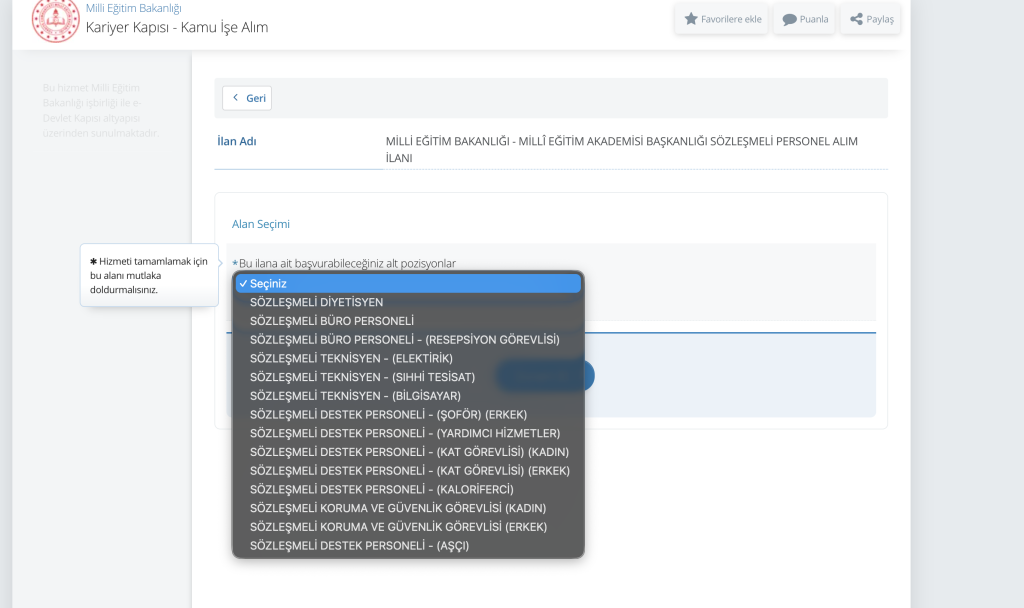1024x608 pixels.
Task: Select KAT GÖREVLİSİ (ERKEK) option
Action: pos(409,471)
